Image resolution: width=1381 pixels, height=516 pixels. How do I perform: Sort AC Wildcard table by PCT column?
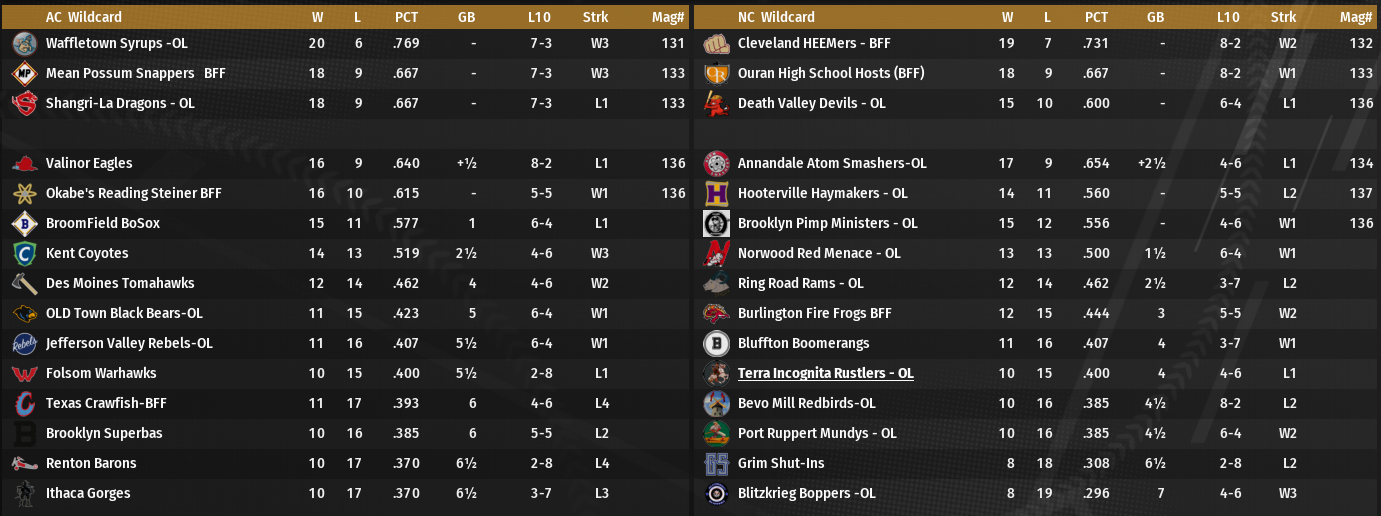pyautogui.click(x=407, y=17)
